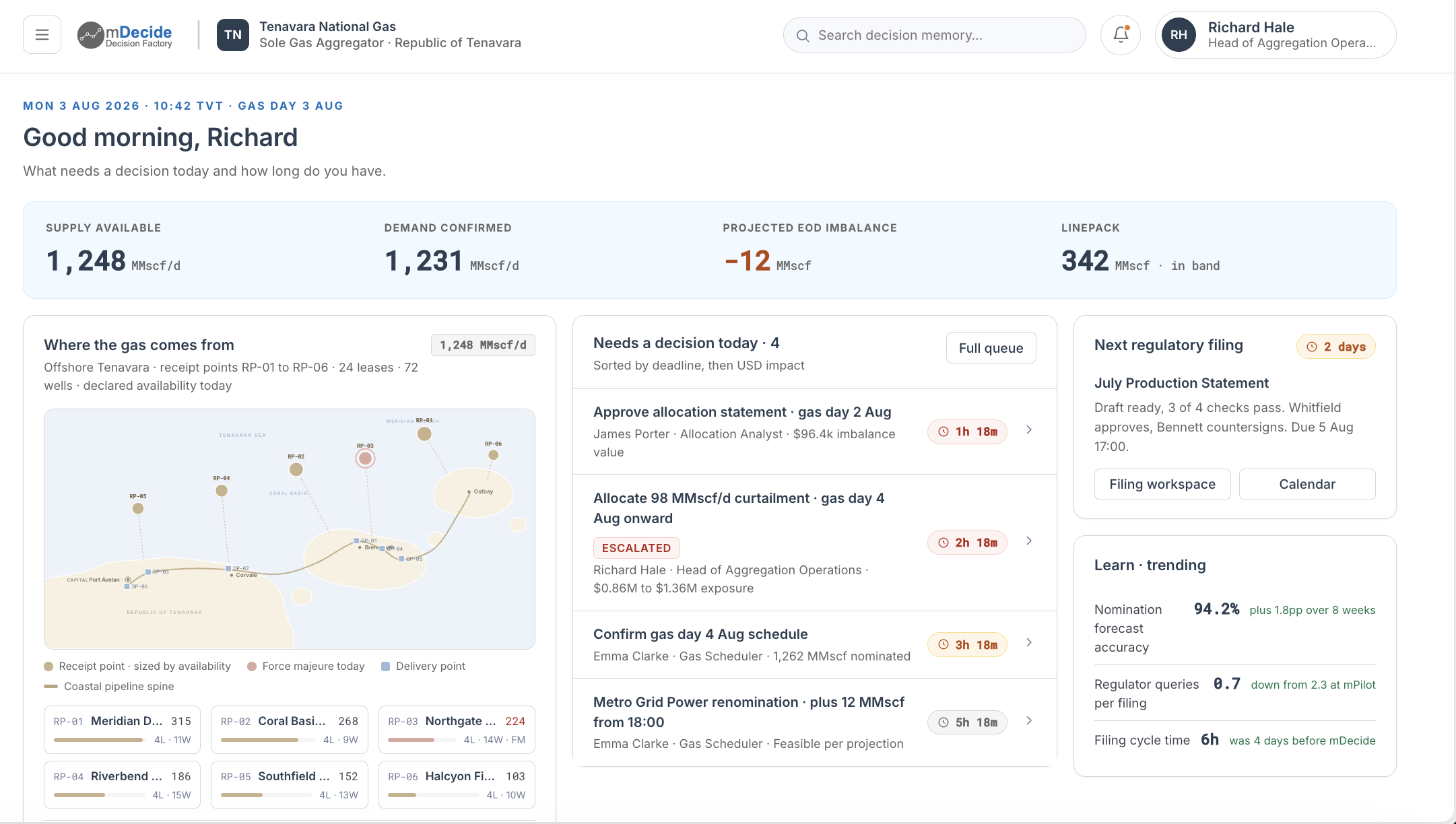Click the 1,248 MMscf/d supply badge

483,345
